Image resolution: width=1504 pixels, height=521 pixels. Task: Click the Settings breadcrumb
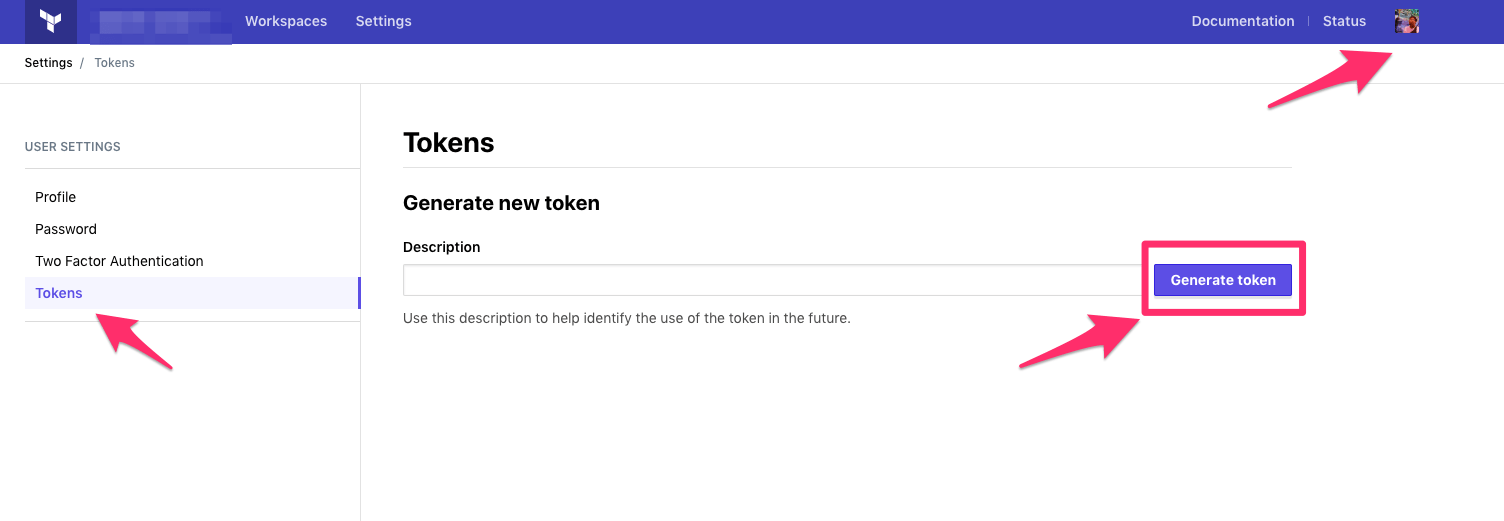coord(48,63)
